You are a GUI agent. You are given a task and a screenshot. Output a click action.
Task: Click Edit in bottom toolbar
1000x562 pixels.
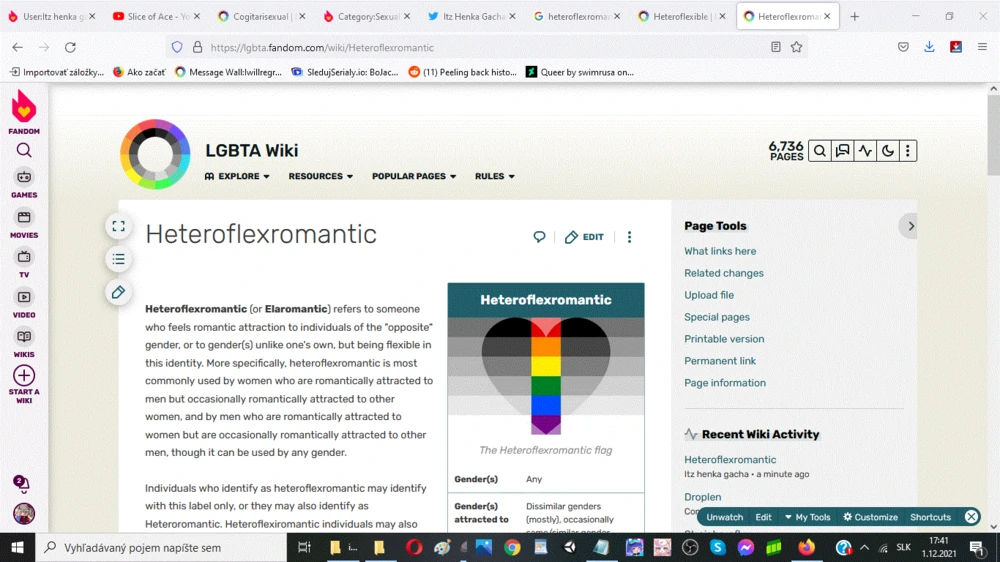coord(763,517)
